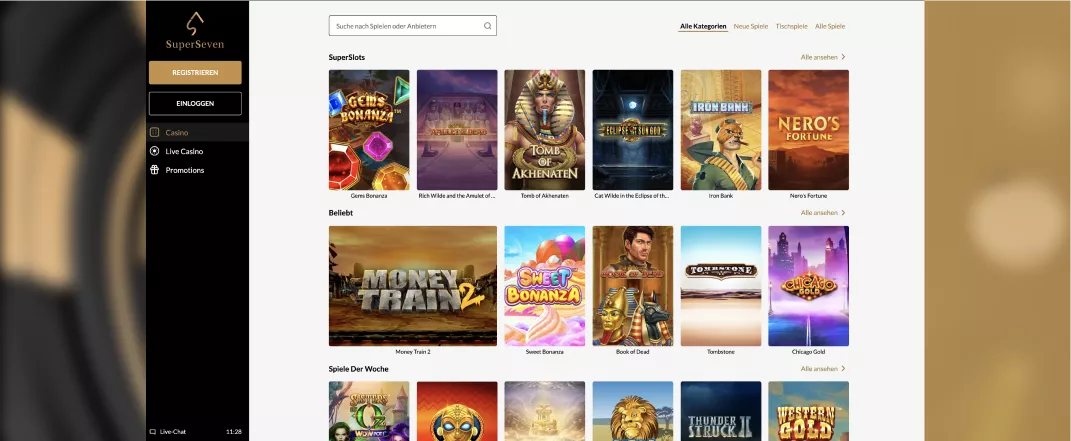Click the REGISTRIEREN button
Screen dimensions: 1071x441
(x=195, y=72)
